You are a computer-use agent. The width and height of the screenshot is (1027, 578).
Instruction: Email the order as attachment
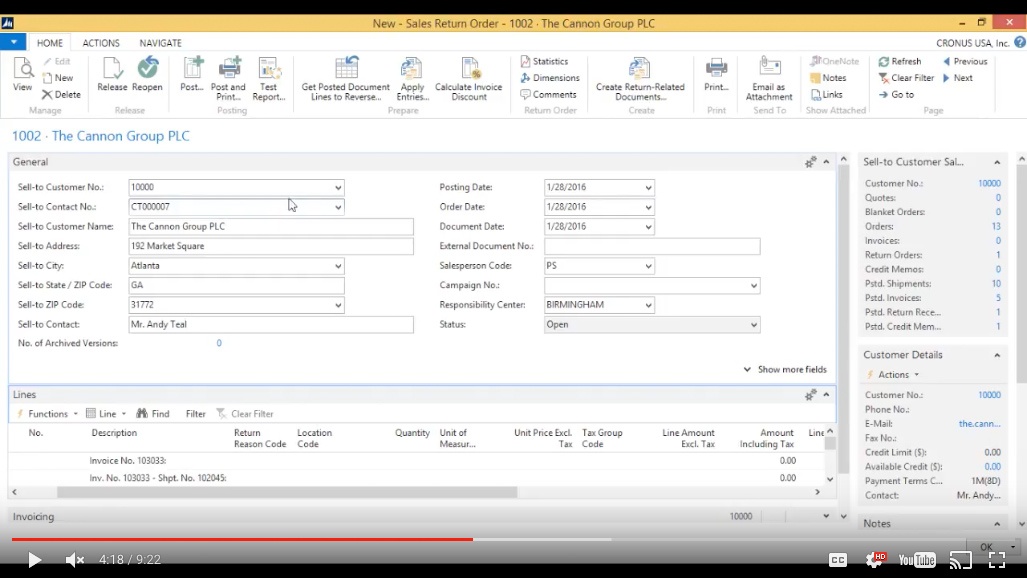click(769, 79)
